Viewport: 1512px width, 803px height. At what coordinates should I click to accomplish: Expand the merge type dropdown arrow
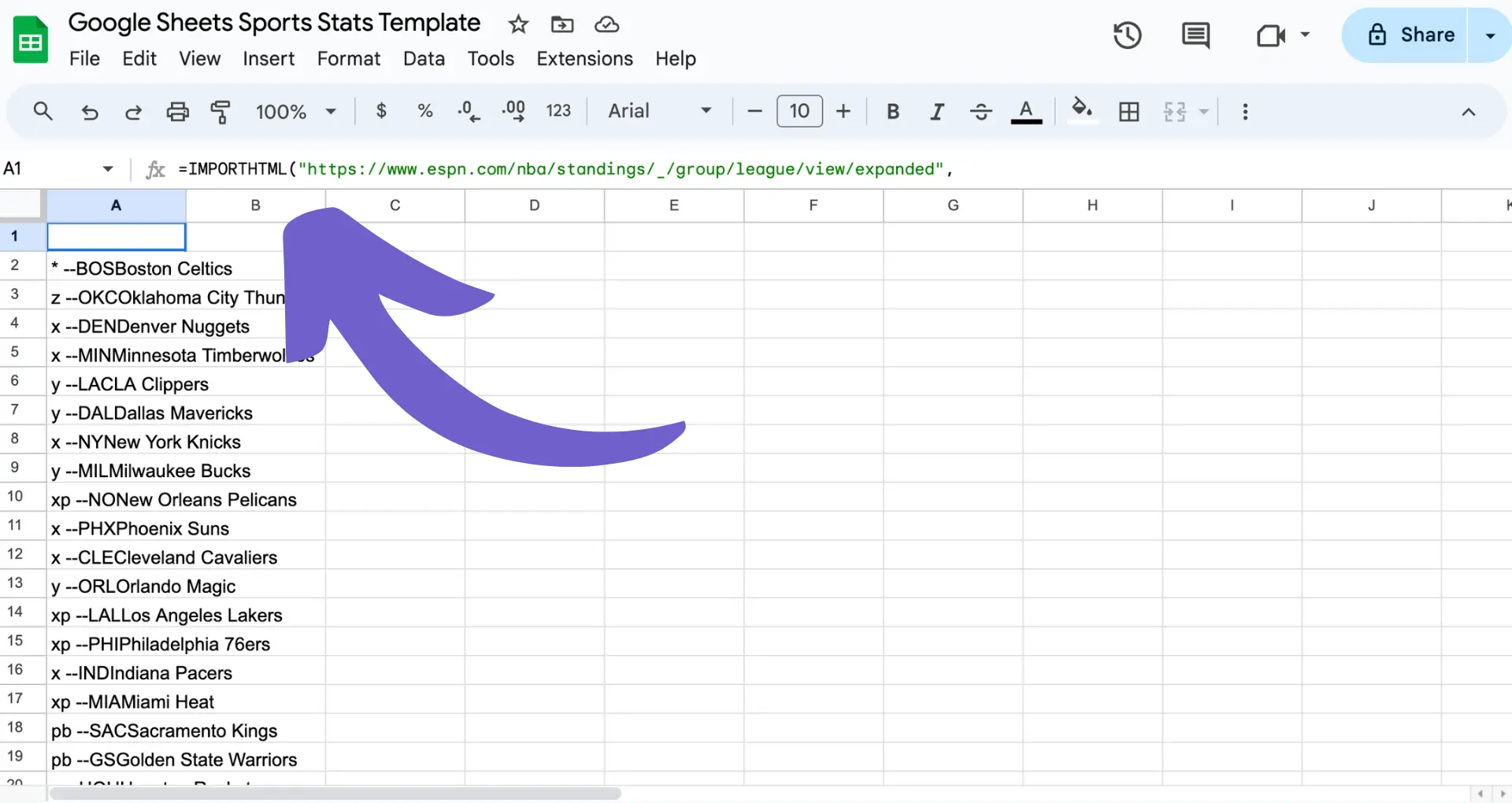(x=1204, y=112)
